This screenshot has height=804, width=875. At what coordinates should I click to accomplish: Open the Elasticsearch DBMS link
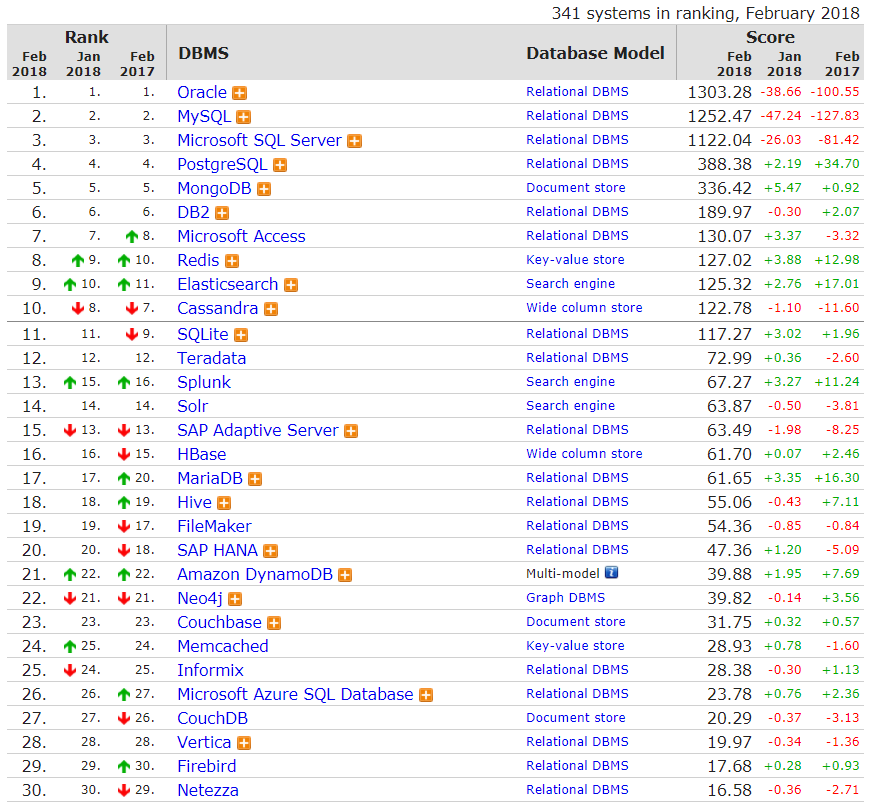click(228, 284)
